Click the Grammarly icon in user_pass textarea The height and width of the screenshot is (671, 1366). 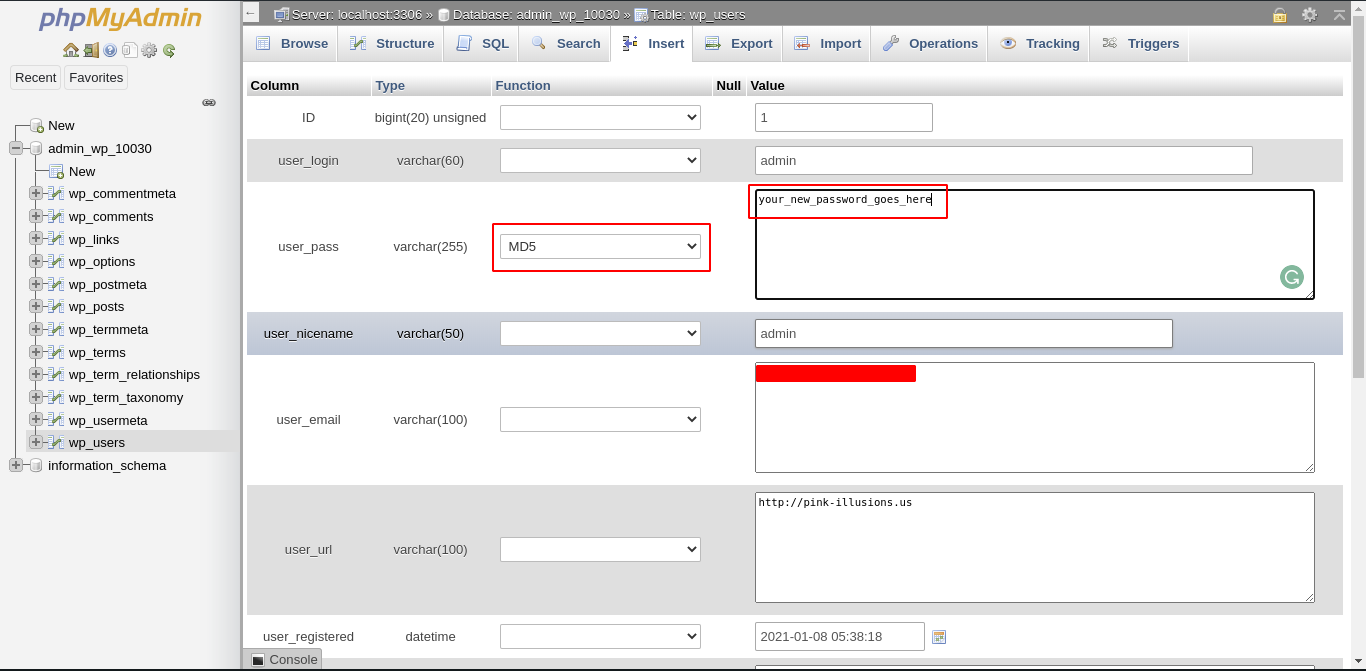click(x=1291, y=277)
